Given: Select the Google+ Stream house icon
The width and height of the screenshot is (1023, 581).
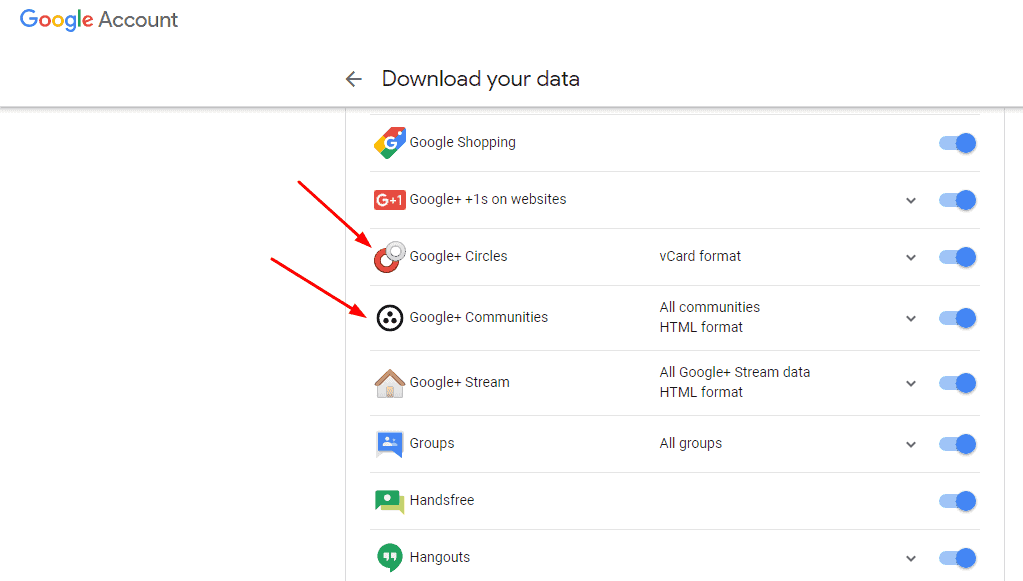Looking at the screenshot, I should pos(389,383).
